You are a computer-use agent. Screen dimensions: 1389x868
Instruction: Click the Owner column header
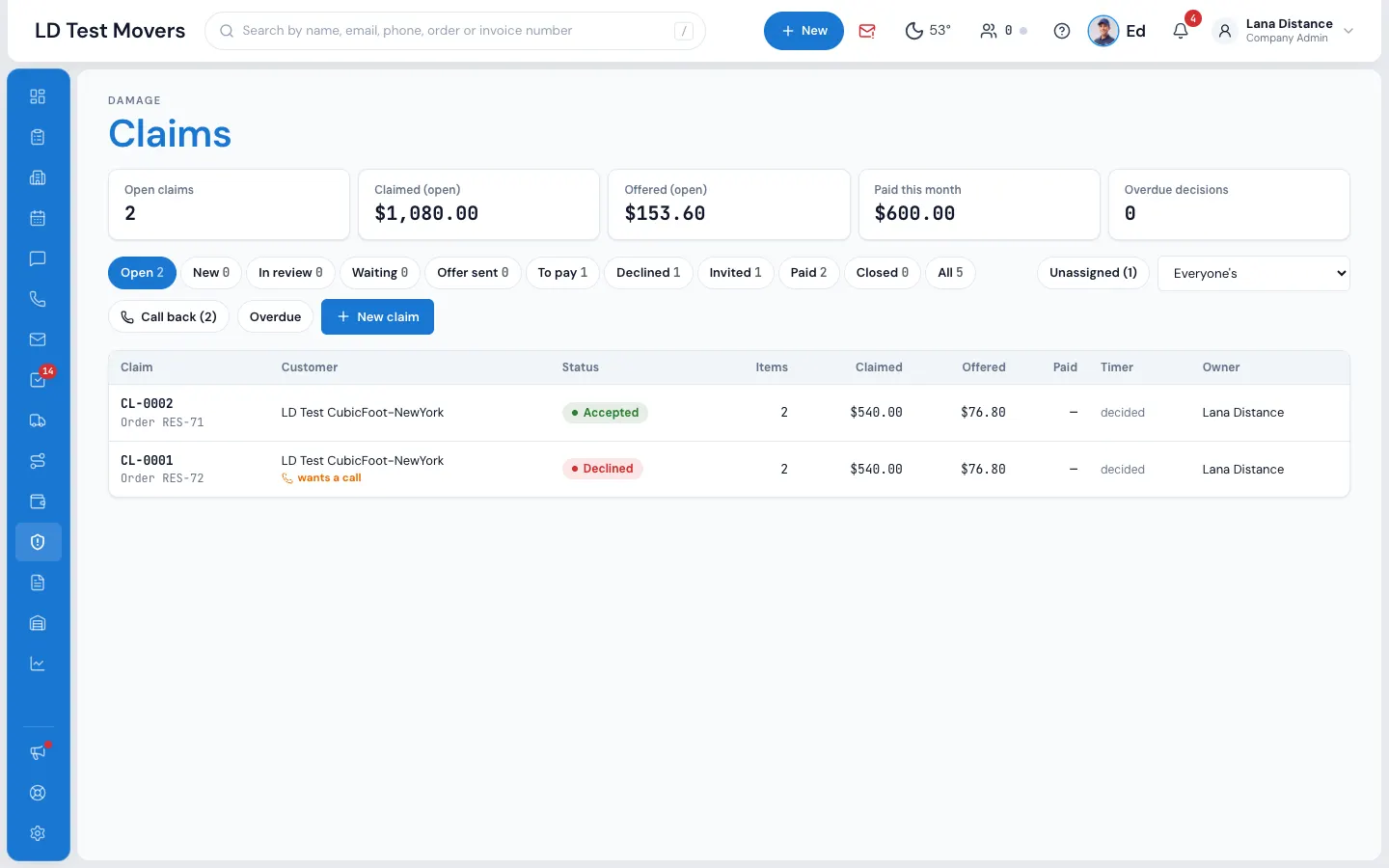(1221, 367)
